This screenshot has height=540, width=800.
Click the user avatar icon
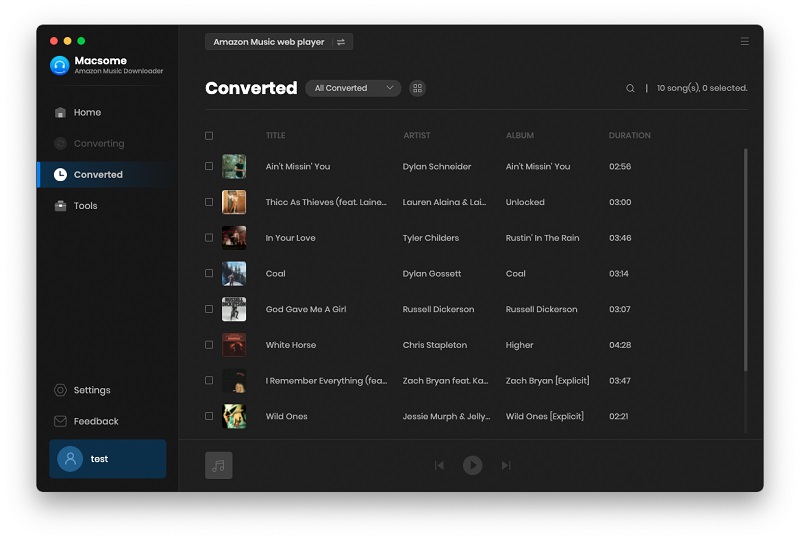[x=70, y=459]
